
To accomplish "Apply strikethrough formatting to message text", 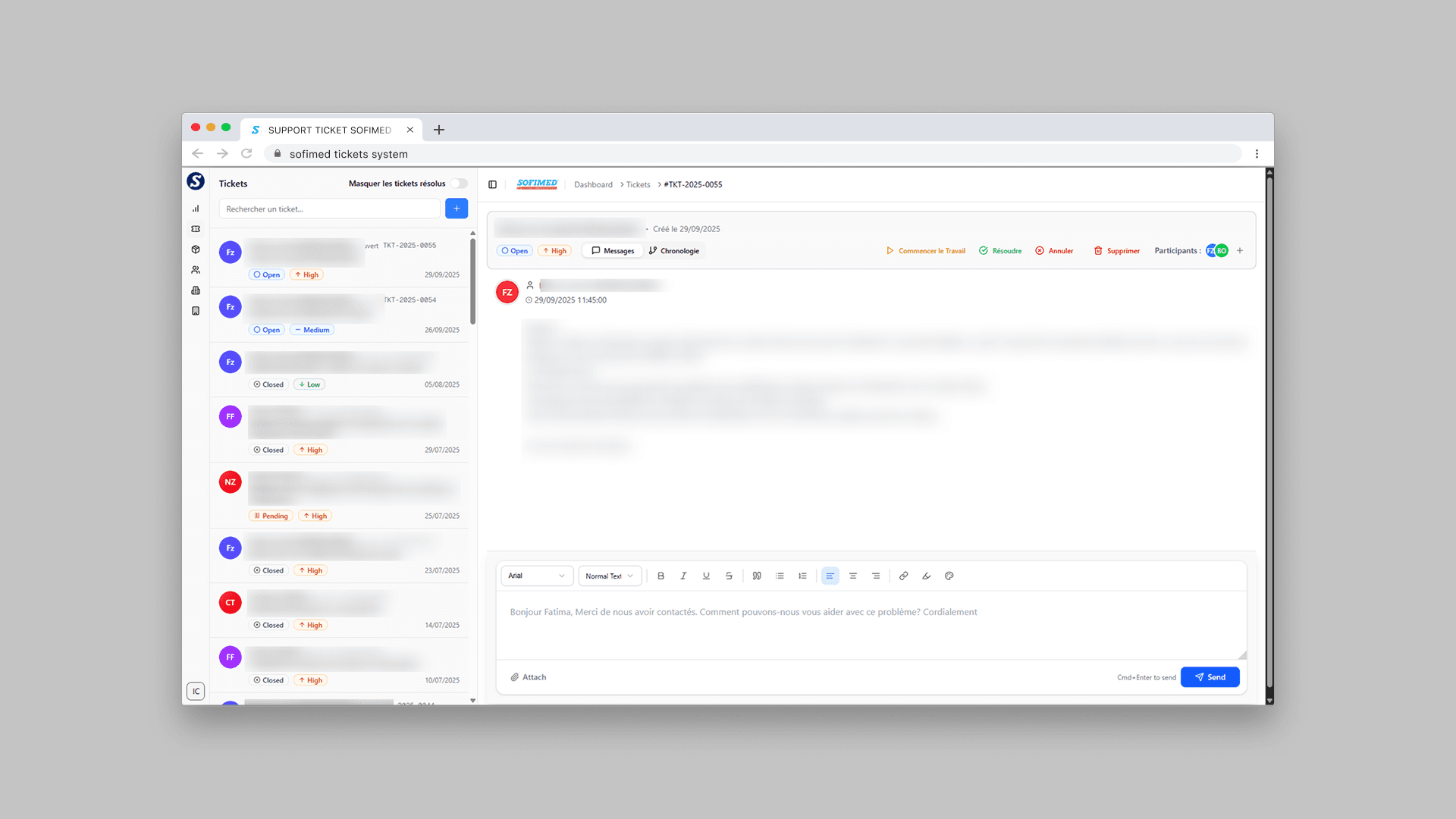I will click(x=729, y=576).
